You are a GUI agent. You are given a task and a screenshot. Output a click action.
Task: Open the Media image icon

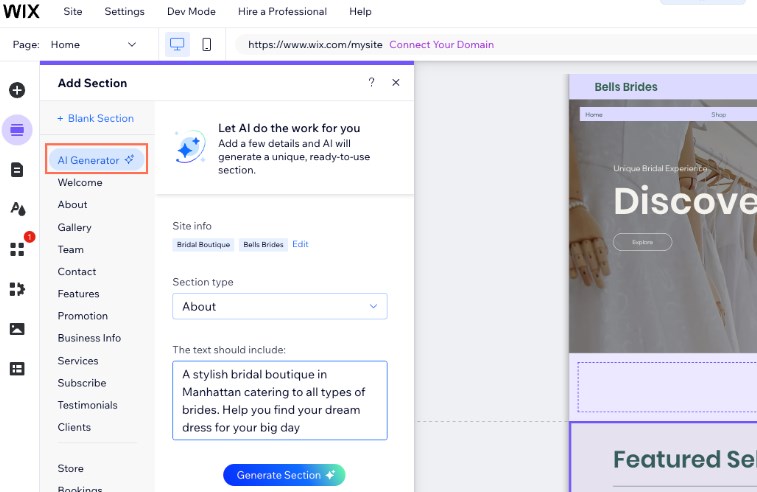[x=17, y=329]
